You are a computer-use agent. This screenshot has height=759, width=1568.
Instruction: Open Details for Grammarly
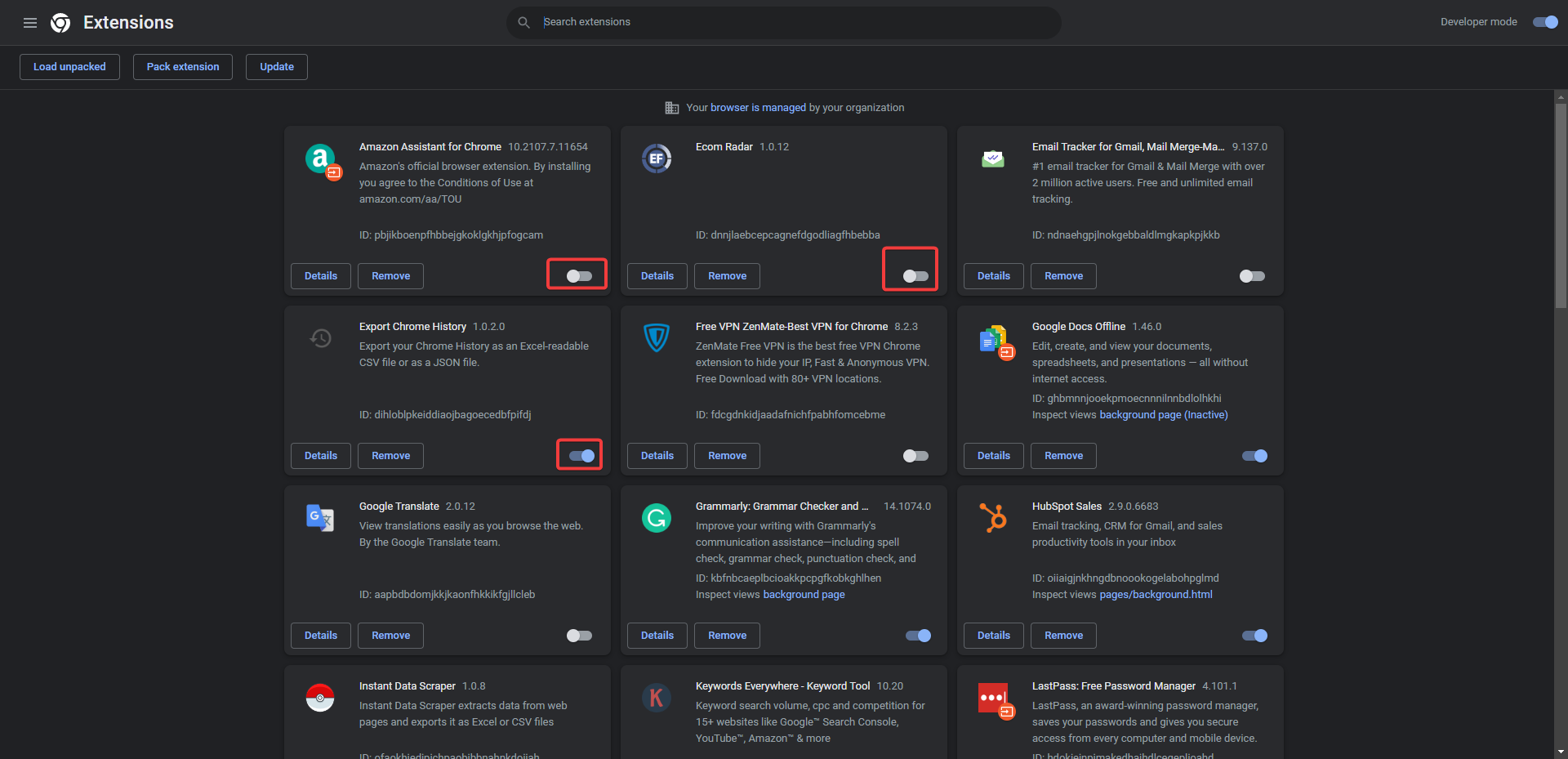(657, 636)
